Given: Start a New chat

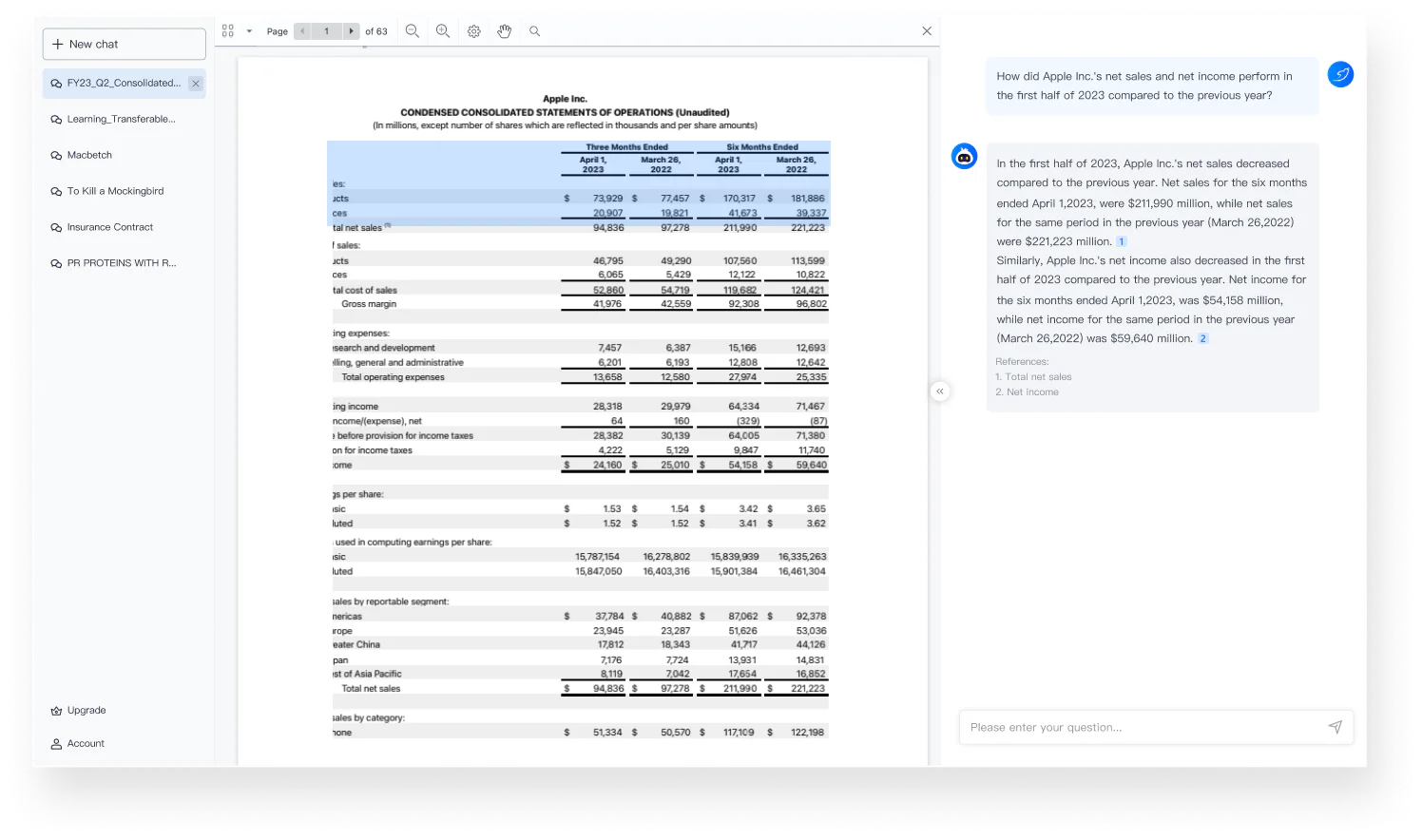Looking at the screenshot, I should coord(124,44).
